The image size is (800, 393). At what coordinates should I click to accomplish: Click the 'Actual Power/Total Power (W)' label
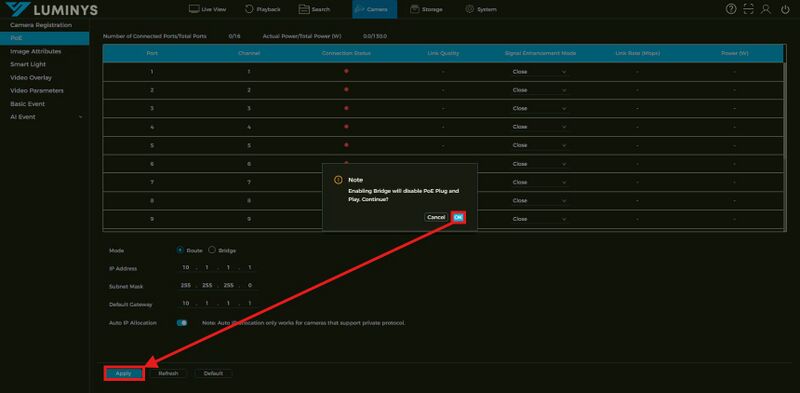pos(302,36)
